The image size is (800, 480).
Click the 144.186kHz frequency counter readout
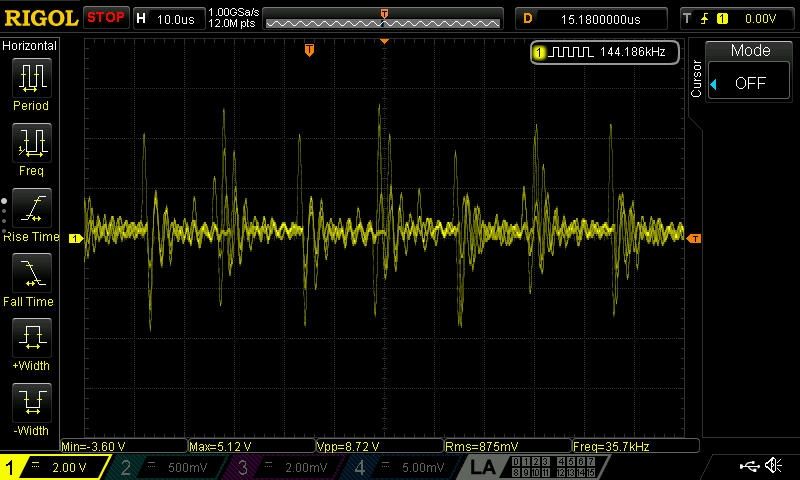[x=633, y=52]
